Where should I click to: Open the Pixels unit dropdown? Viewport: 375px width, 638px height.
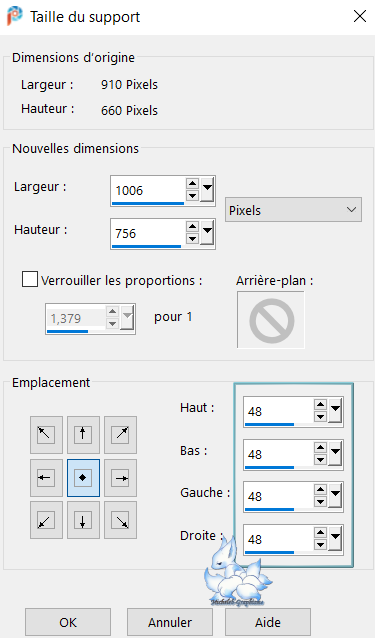[x=293, y=210]
